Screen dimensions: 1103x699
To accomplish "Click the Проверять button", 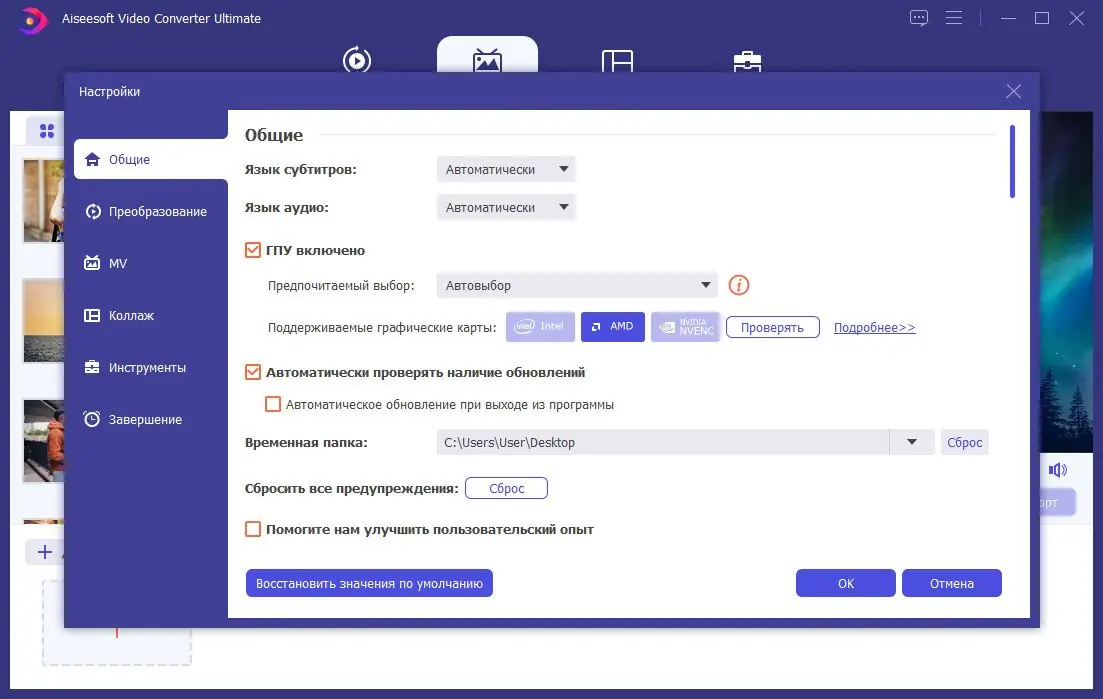I will point(772,328).
